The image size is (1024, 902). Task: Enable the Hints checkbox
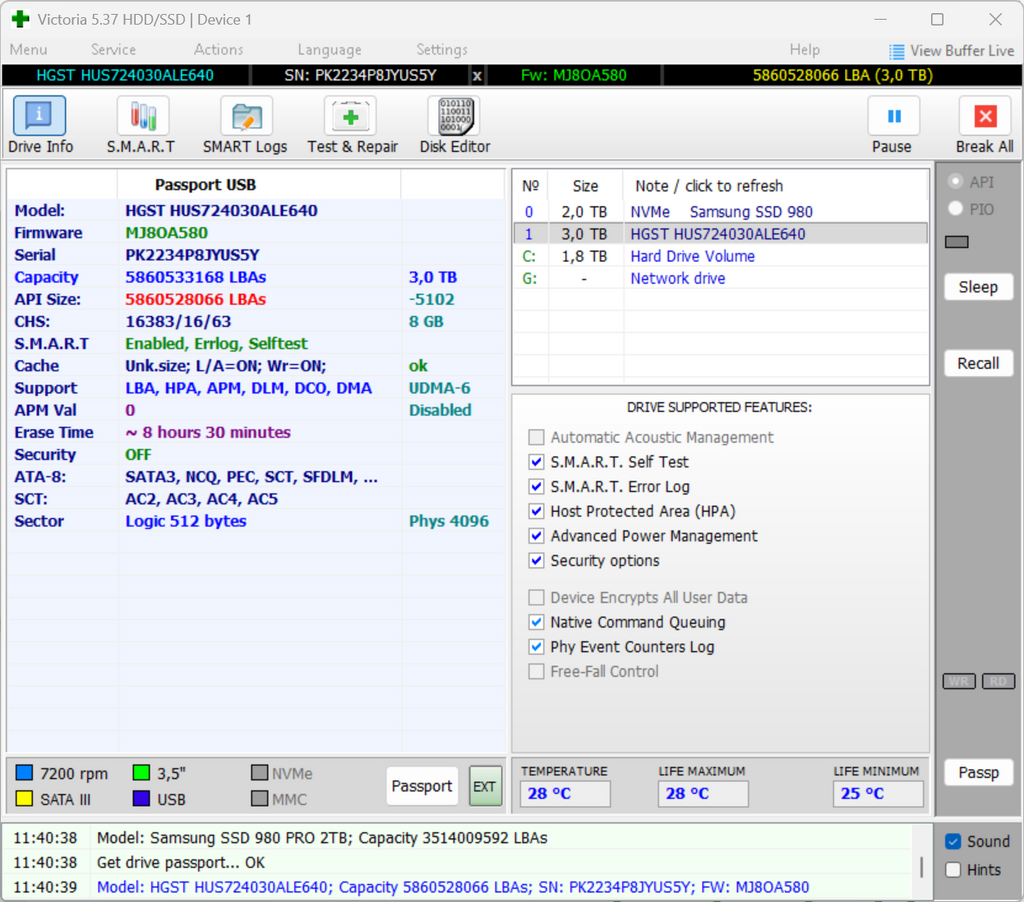point(953,870)
